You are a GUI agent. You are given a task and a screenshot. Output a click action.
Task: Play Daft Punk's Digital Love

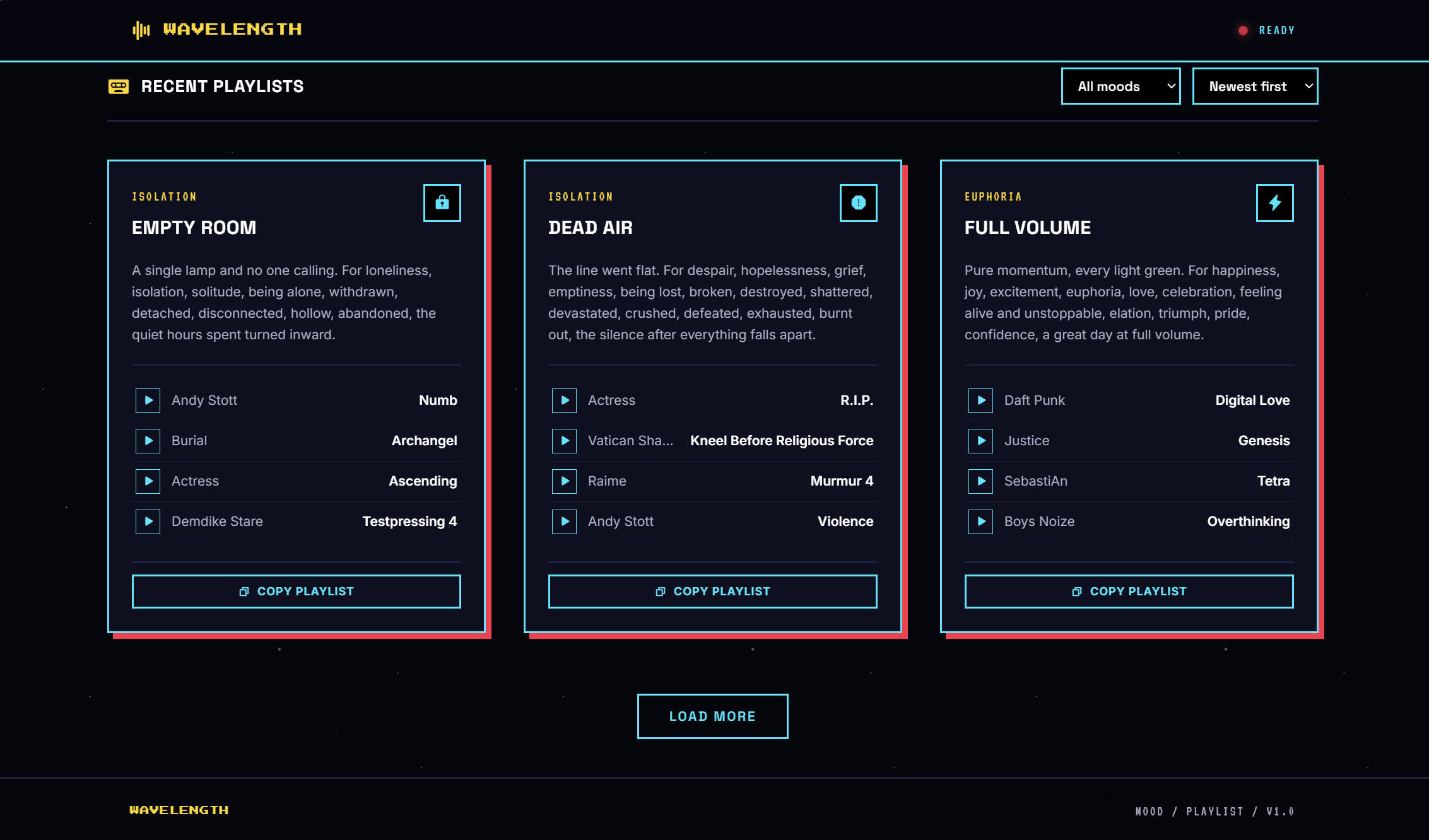point(980,400)
